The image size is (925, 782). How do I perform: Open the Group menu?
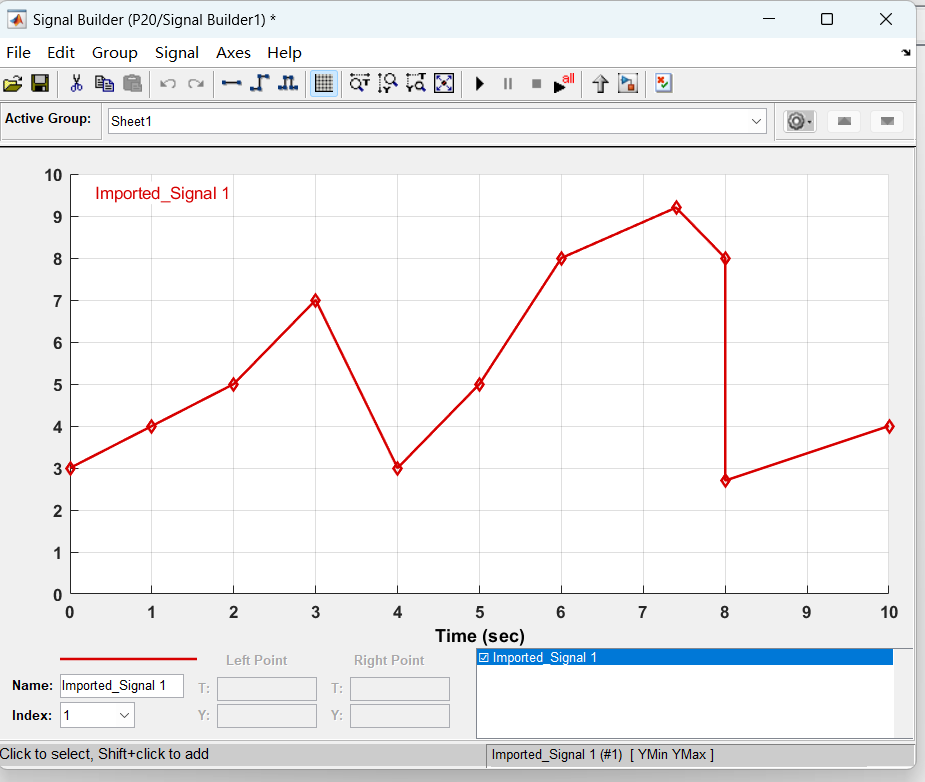[114, 53]
